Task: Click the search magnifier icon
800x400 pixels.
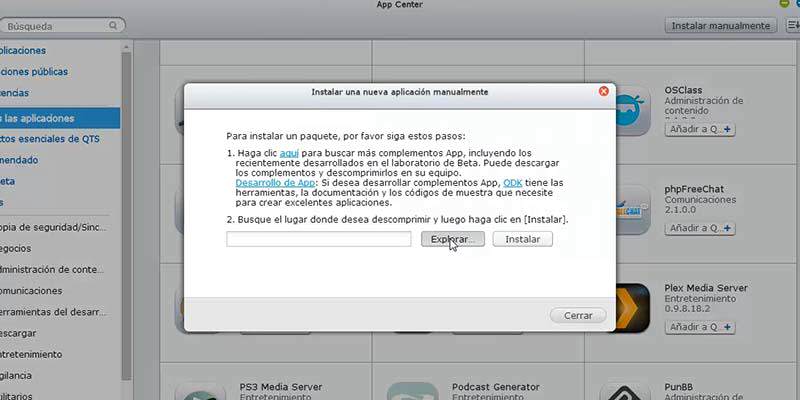Action: pos(113,26)
